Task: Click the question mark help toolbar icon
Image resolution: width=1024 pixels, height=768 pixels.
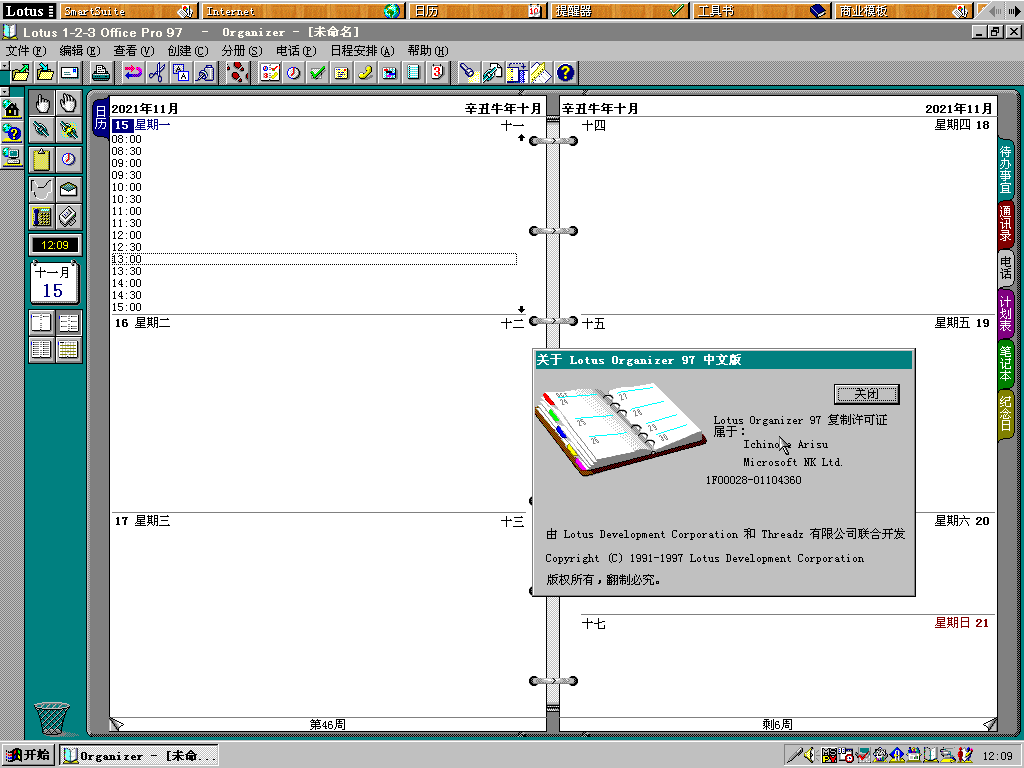Action: pyautogui.click(x=566, y=72)
